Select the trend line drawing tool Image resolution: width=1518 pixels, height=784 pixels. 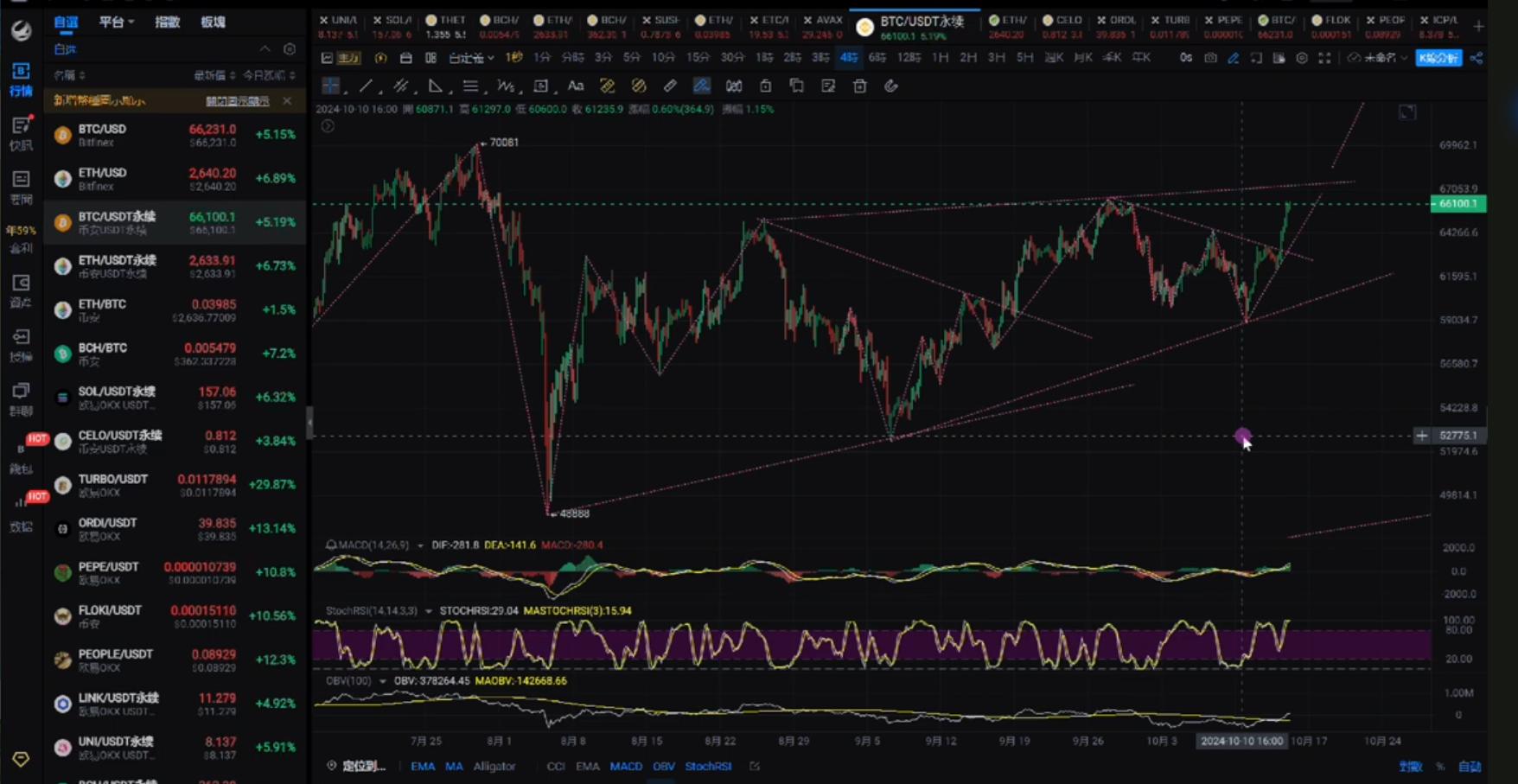(x=366, y=86)
